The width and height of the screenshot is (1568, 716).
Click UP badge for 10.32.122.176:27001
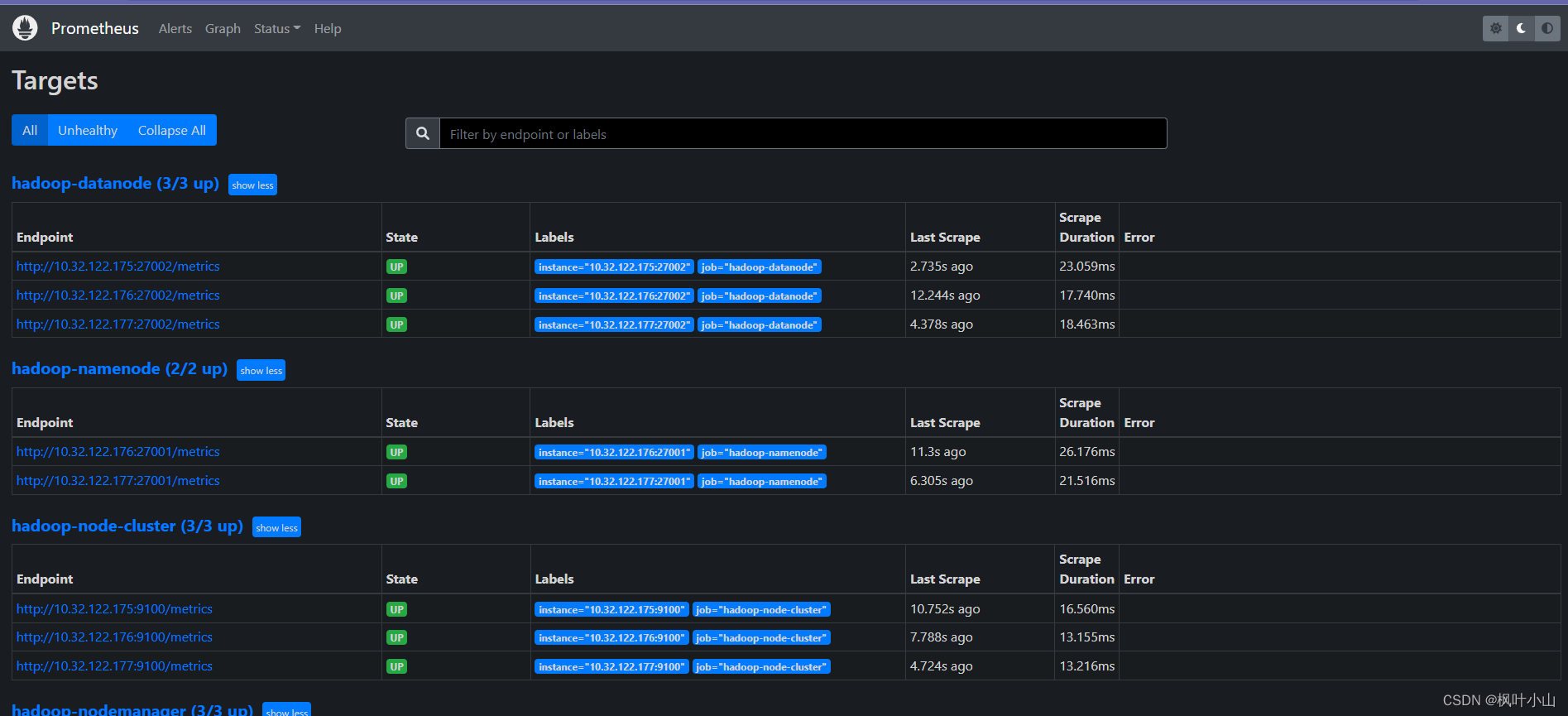(397, 452)
